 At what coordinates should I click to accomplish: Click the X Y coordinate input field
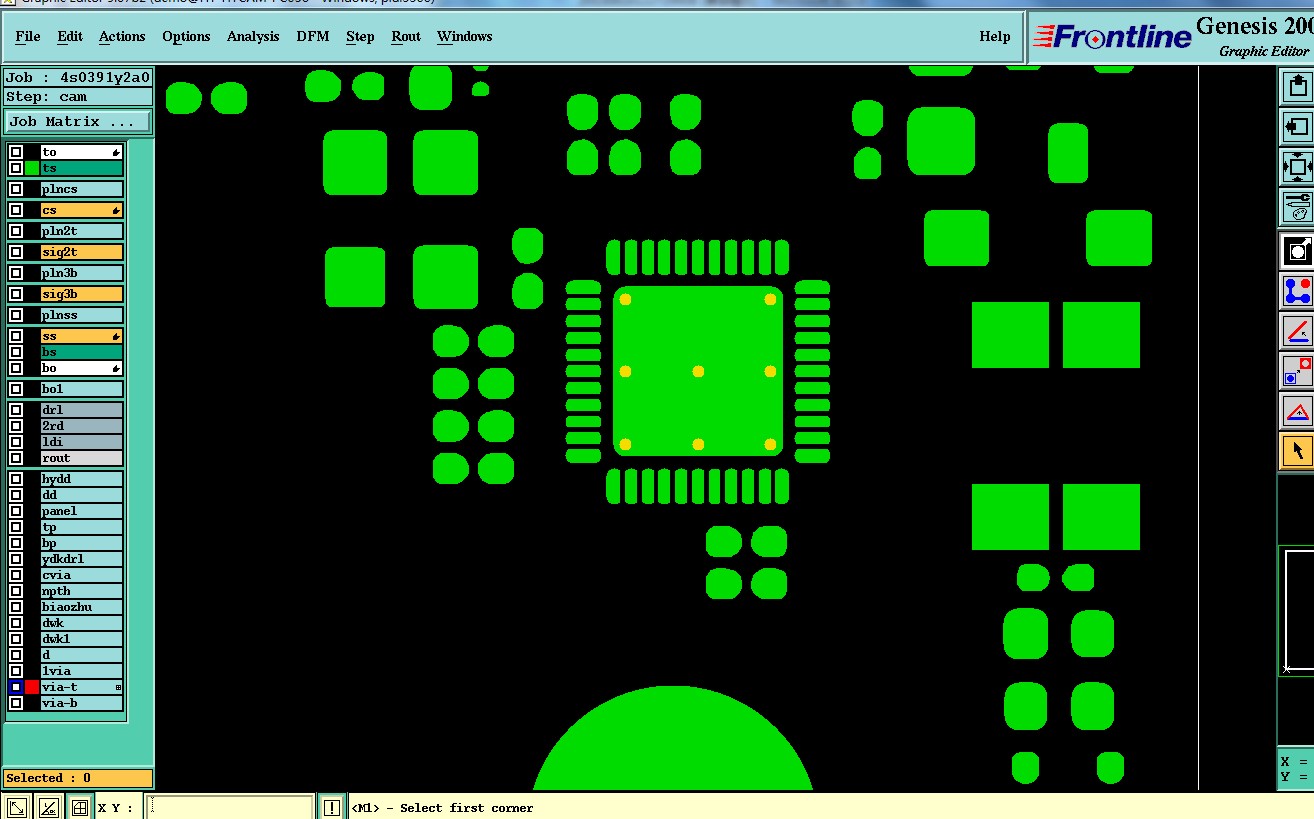231,807
